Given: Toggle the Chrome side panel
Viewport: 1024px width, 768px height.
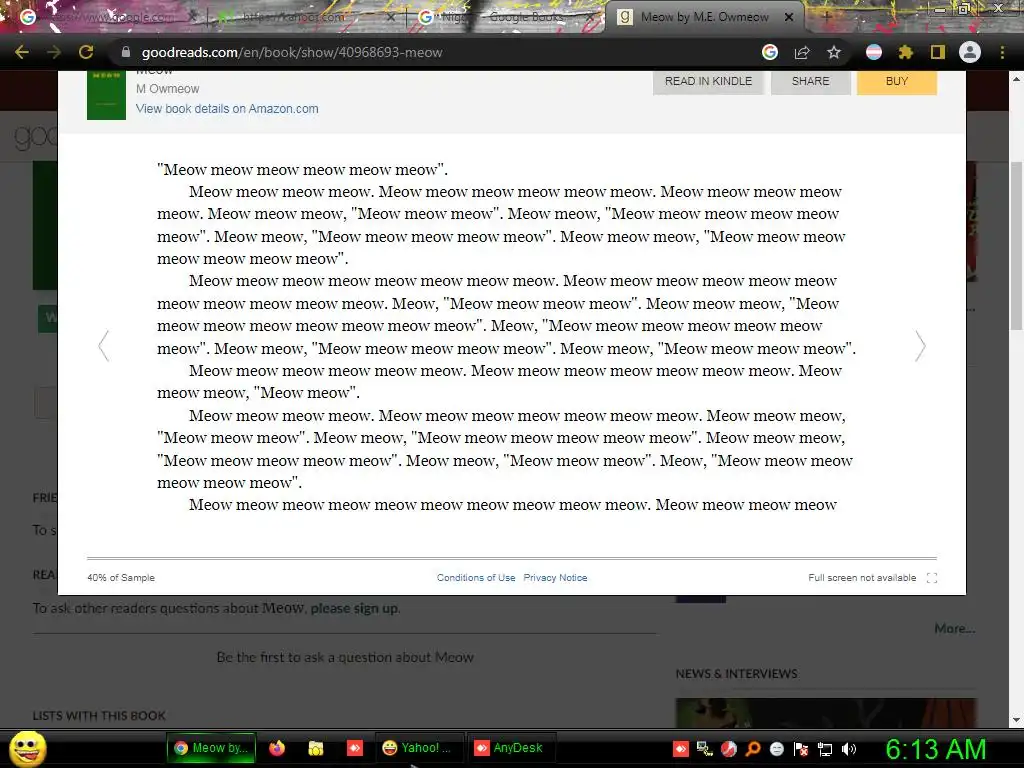Looking at the screenshot, I should (938, 52).
